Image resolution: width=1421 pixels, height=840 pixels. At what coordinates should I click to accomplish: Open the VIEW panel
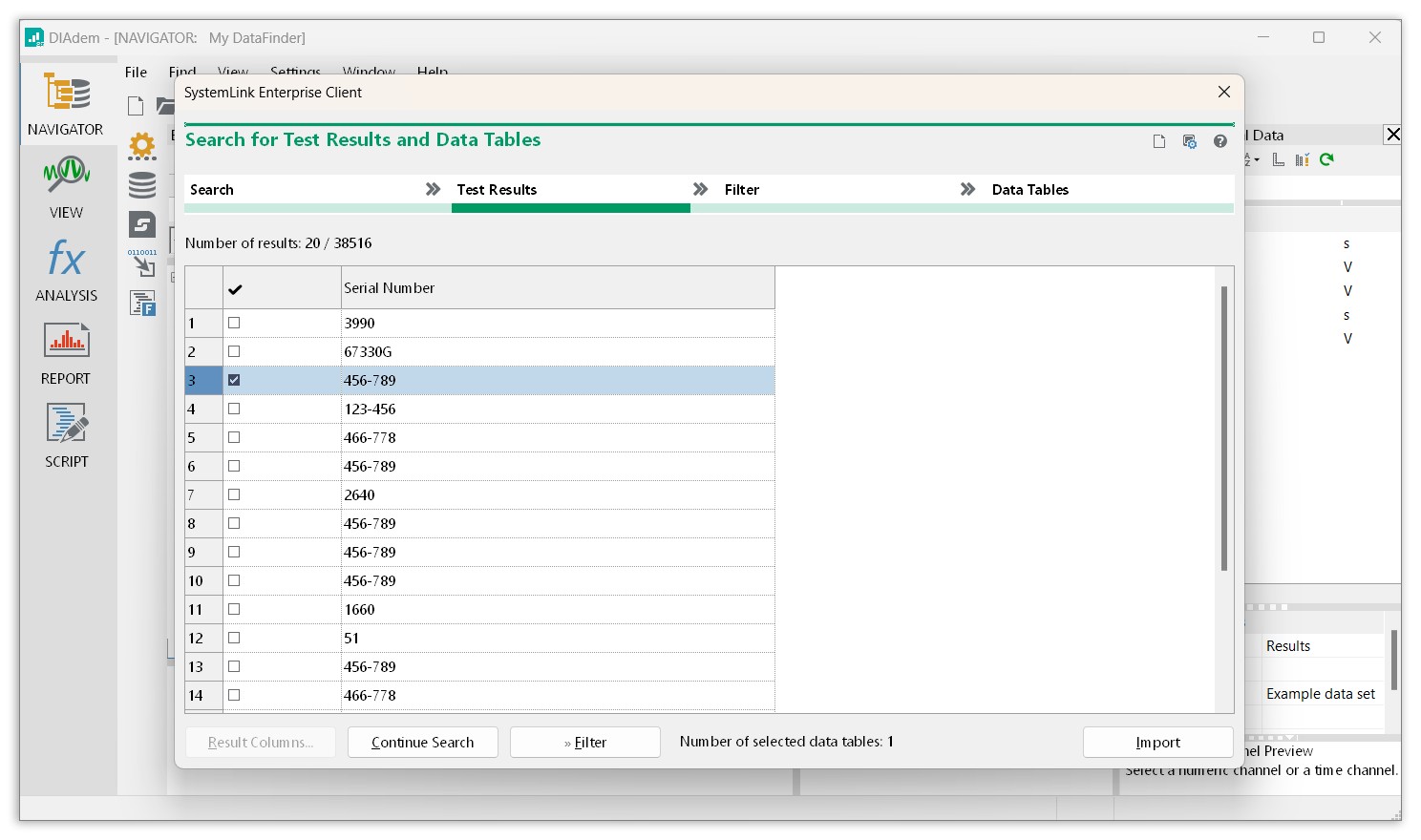coord(66,186)
